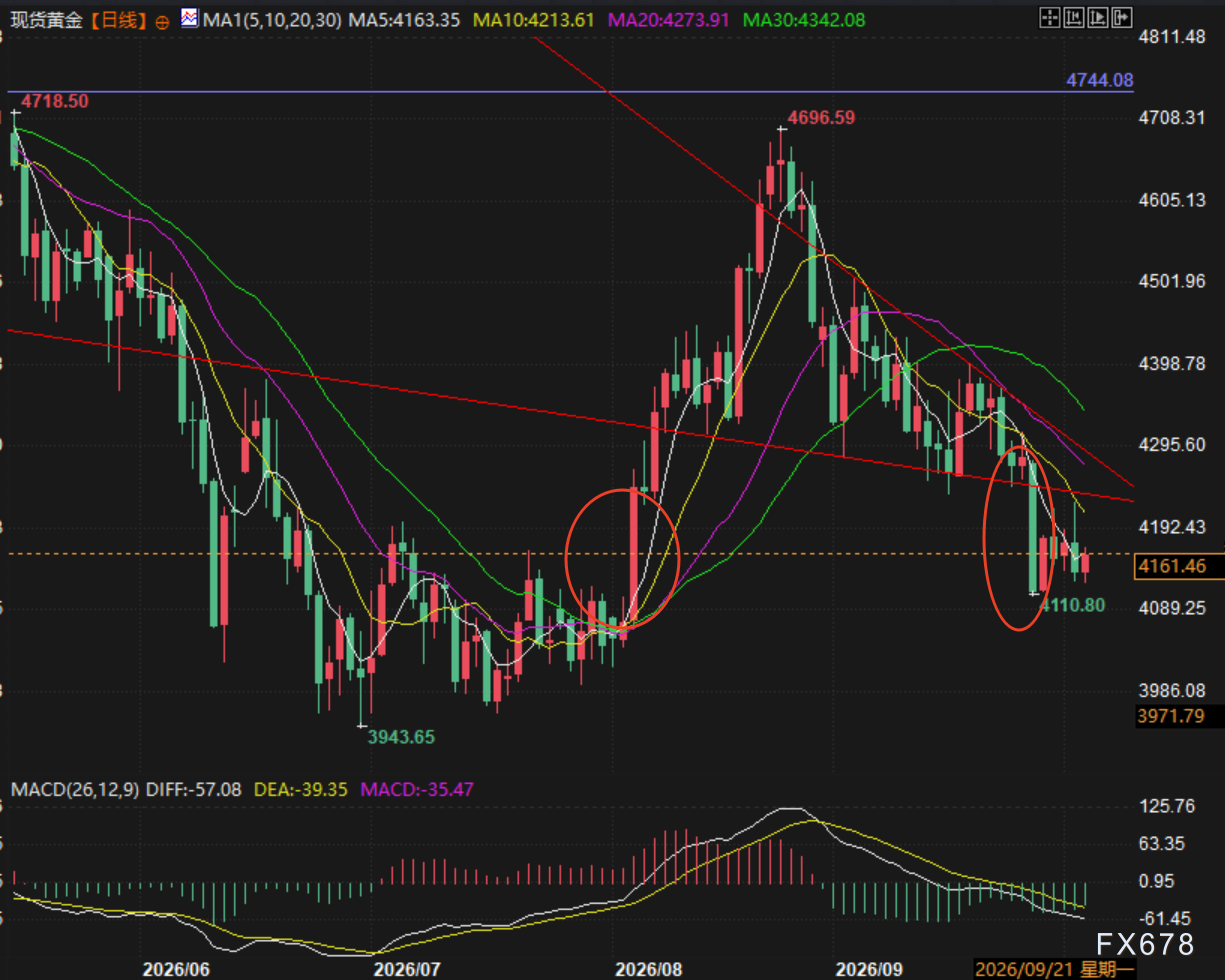The width and height of the screenshot is (1225, 980).
Task: Click the 4110.80 low price label
Action: point(1072,604)
